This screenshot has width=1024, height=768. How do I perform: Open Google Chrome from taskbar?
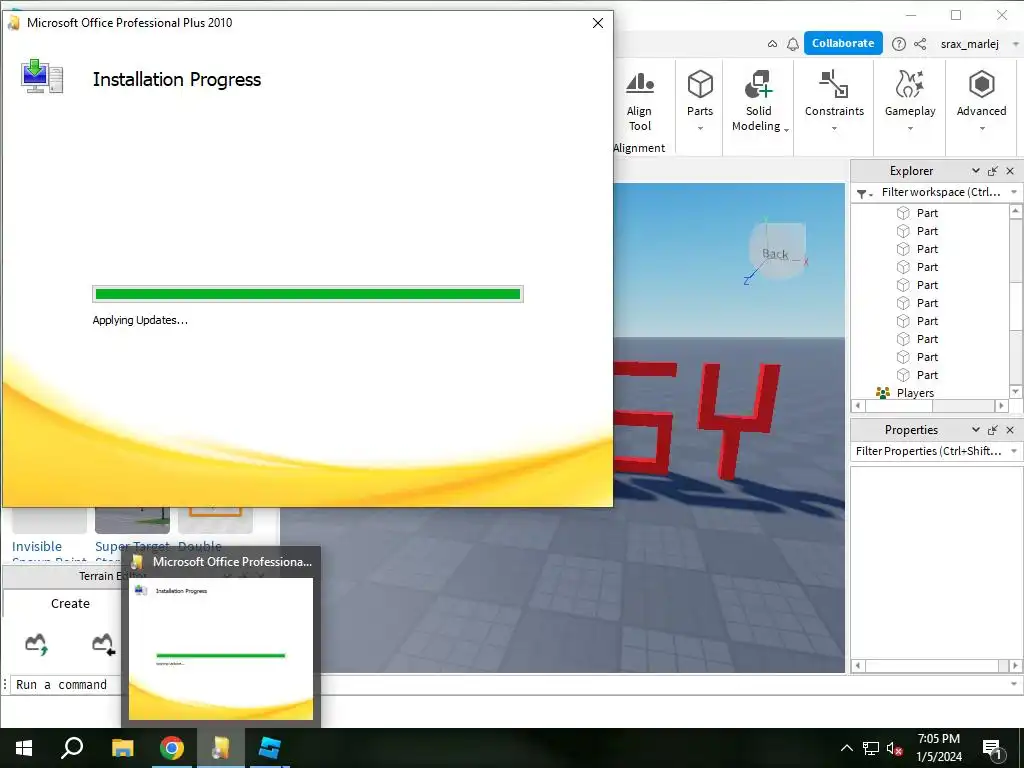click(x=172, y=748)
